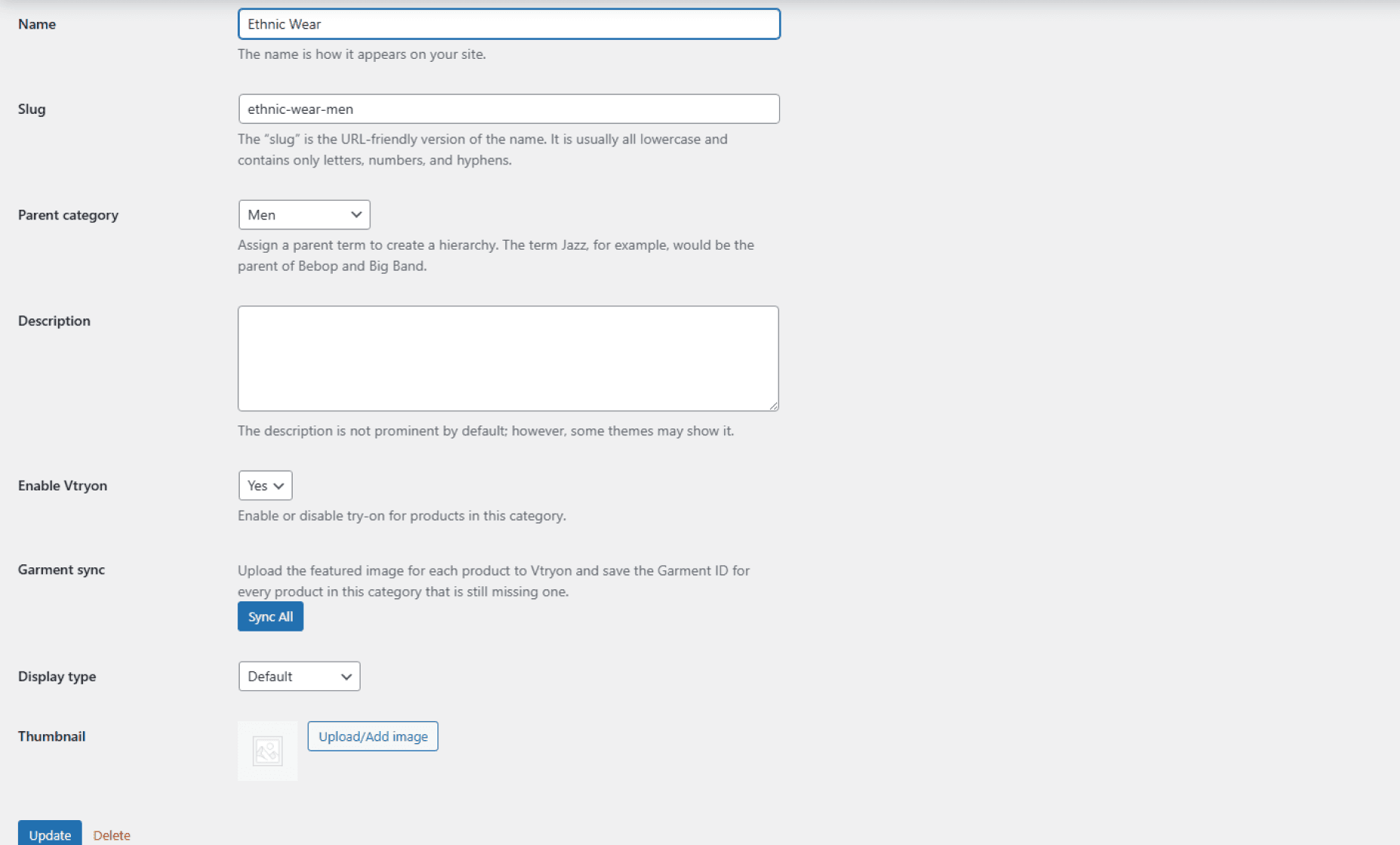The height and width of the screenshot is (845, 1400).
Task: Click the Parent category dropdown chevron icon
Action: (356, 214)
